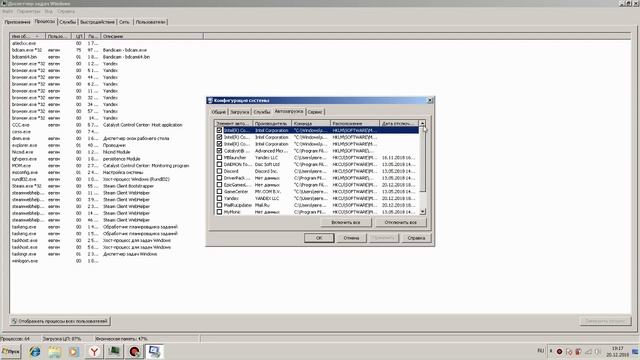Viewport: 640px width, 360px height.
Task: Uncheck the third Intel(R) startup item
Action: coord(219,144)
